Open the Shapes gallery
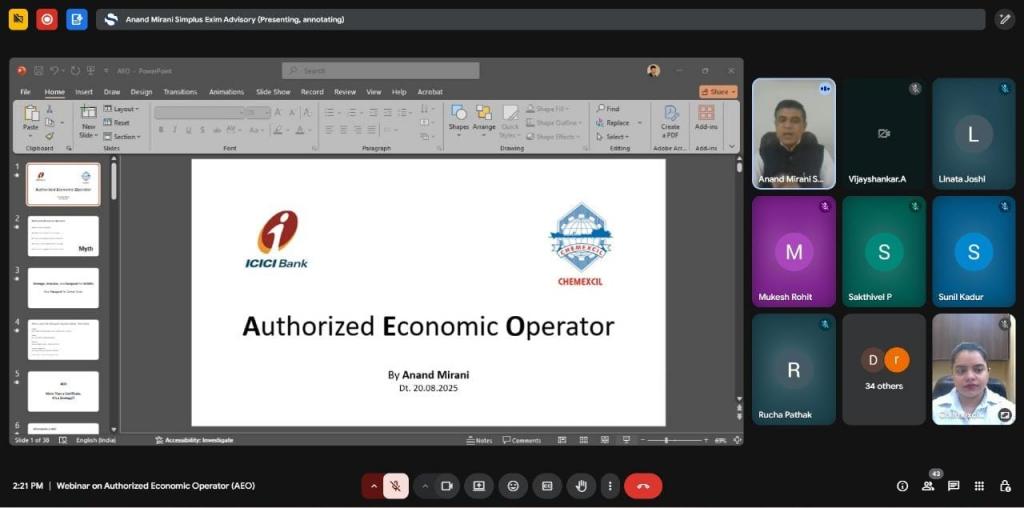The height and width of the screenshot is (508, 1024). point(458,119)
